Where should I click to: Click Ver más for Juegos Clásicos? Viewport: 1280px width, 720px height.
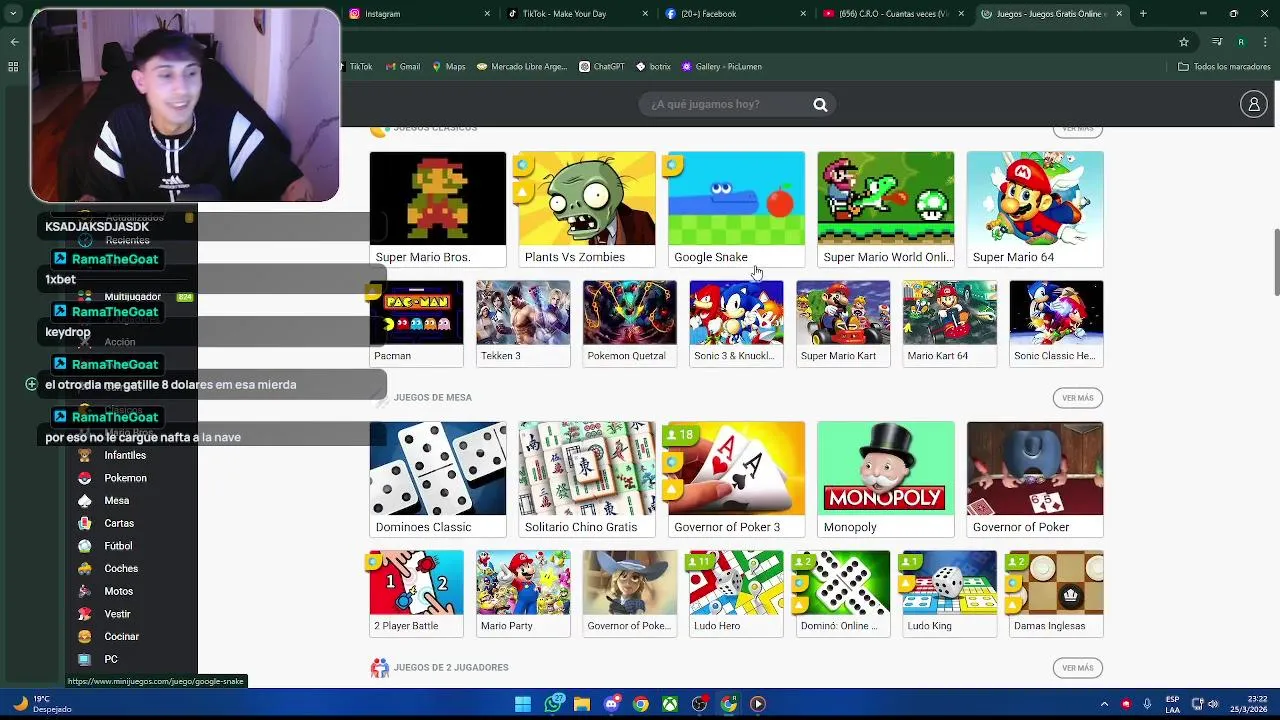[x=1077, y=130]
